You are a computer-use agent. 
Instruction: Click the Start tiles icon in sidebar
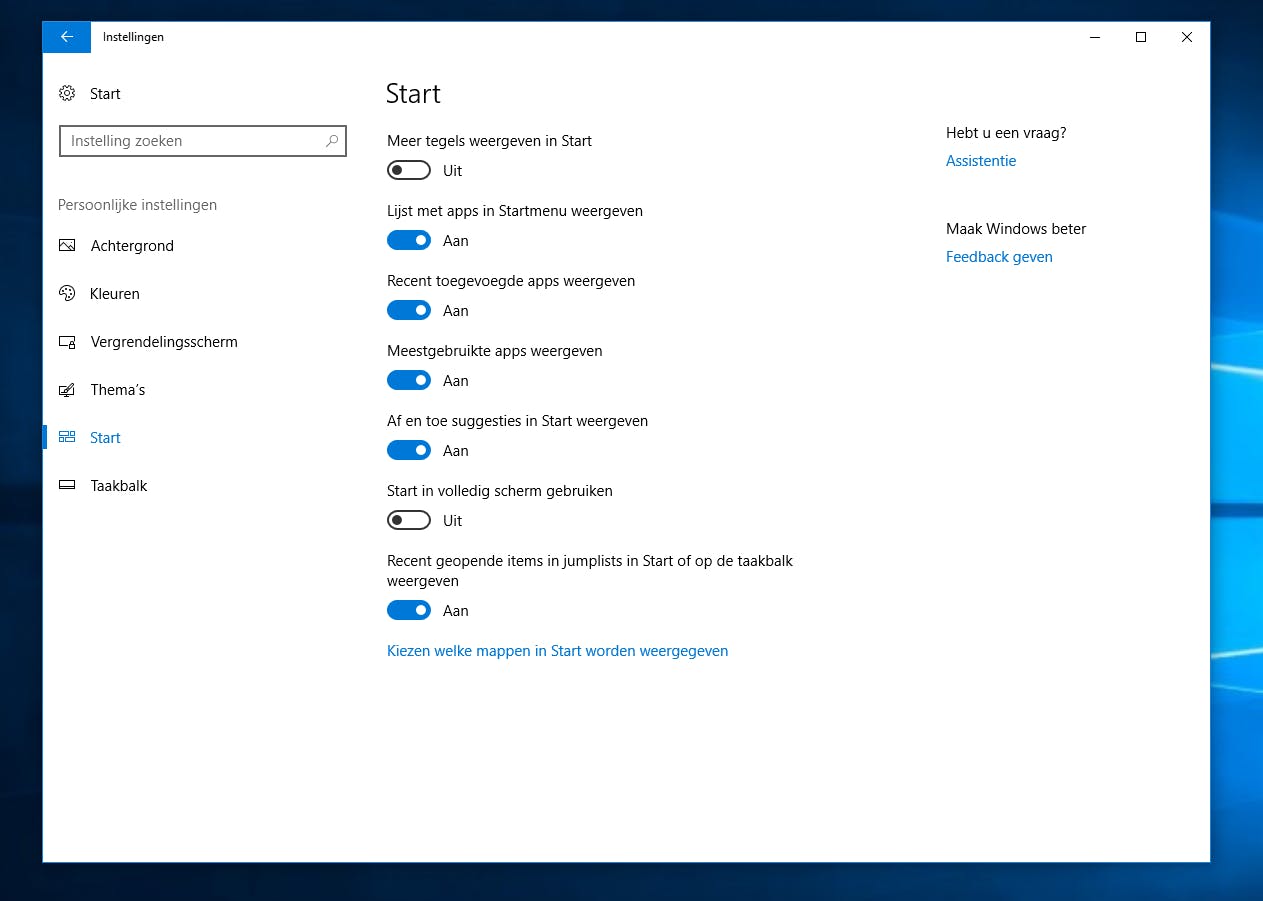(67, 437)
